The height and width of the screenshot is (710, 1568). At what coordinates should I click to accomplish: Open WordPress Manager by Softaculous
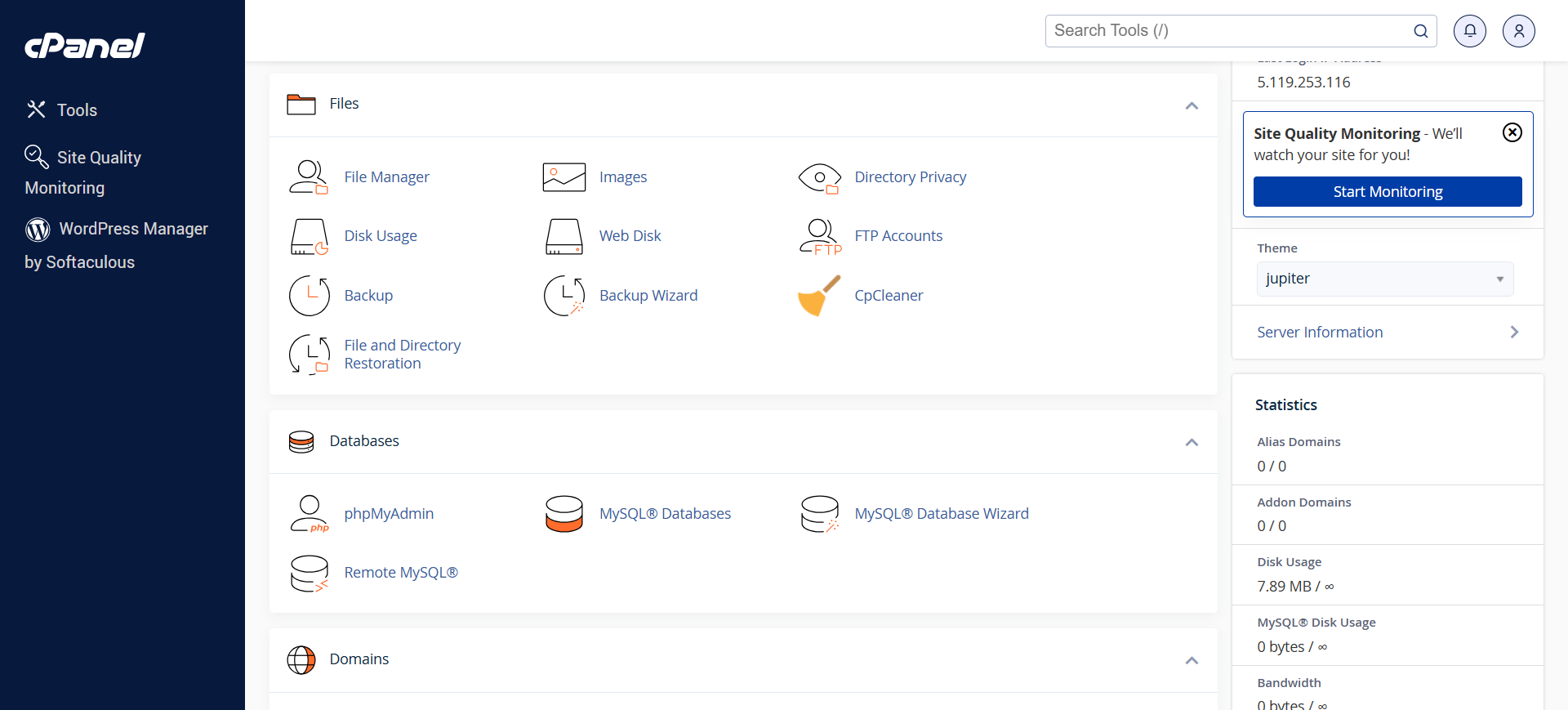pos(117,244)
